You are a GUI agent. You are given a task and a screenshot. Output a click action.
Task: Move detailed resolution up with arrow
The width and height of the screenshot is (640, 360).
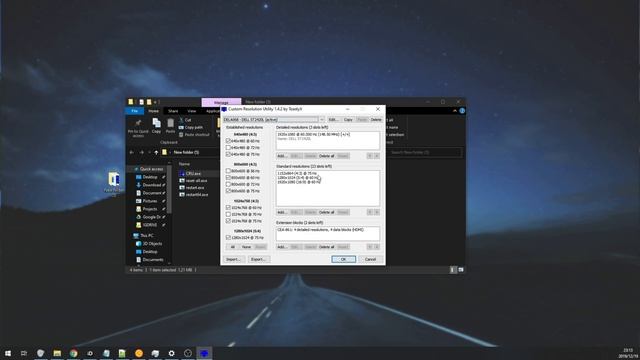pyautogui.click(x=370, y=156)
